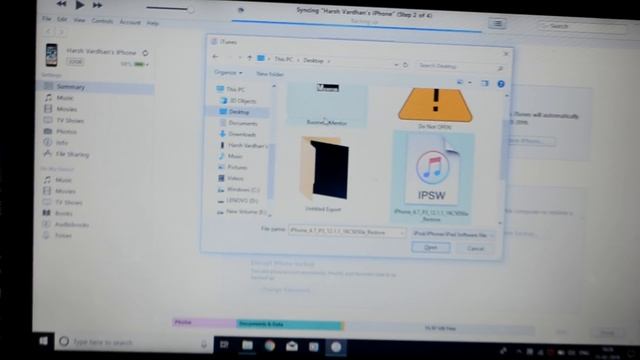Image resolution: width=640 pixels, height=360 pixels.
Task: Click the fast-forward button in iTunes
Action: pyautogui.click(x=98, y=5)
